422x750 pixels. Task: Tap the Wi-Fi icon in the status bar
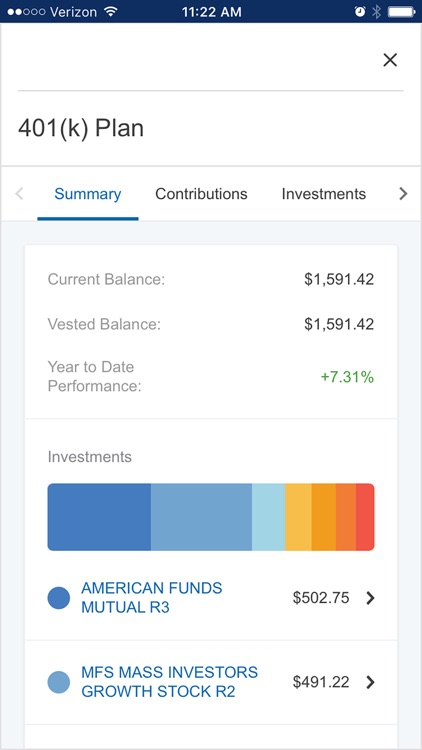(x=111, y=11)
